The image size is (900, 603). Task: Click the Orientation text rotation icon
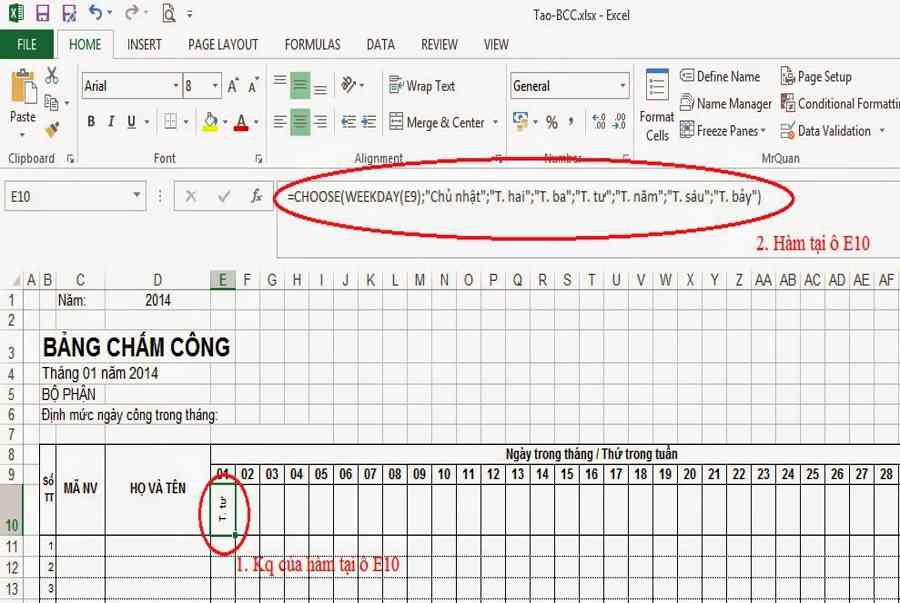click(348, 85)
